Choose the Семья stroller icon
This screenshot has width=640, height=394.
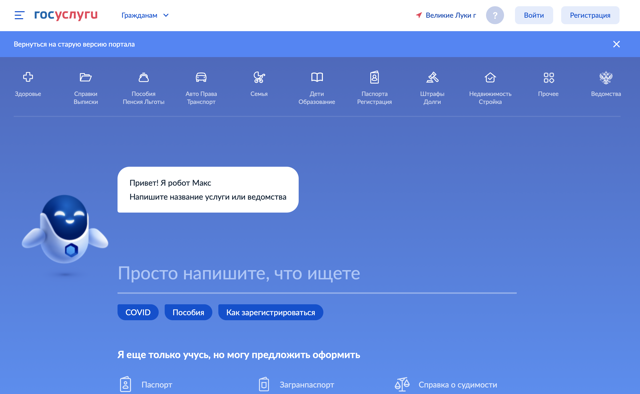pos(259,77)
